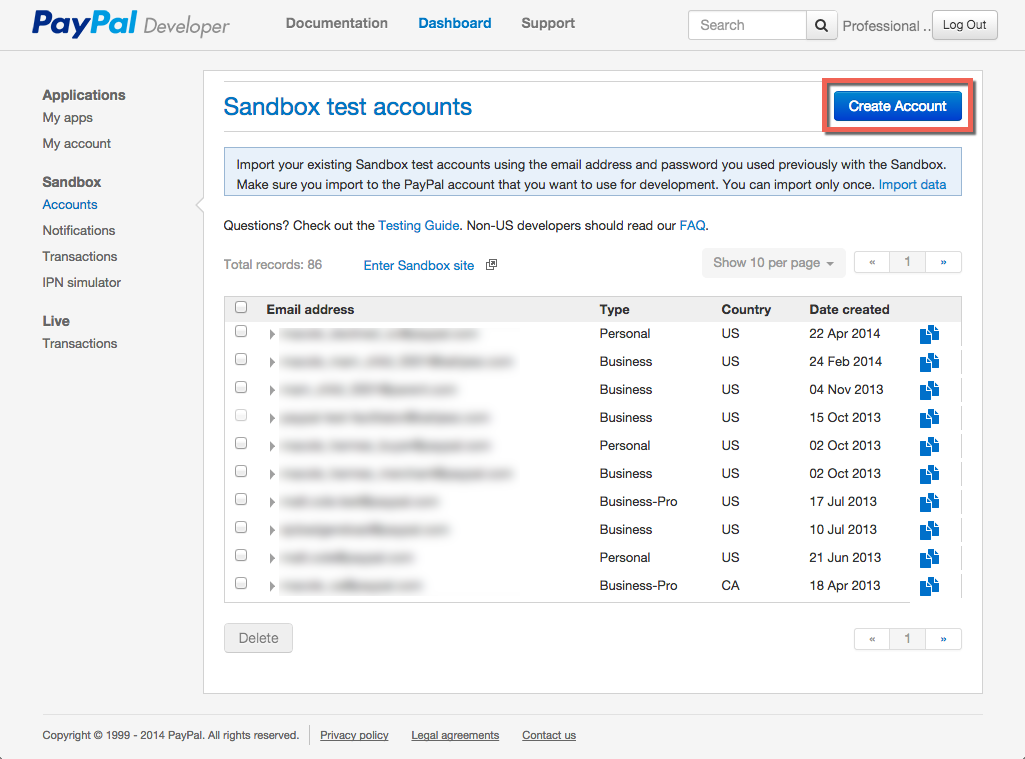Check the 15 Oct 2013 account row
1025x759 pixels.
(x=241, y=415)
